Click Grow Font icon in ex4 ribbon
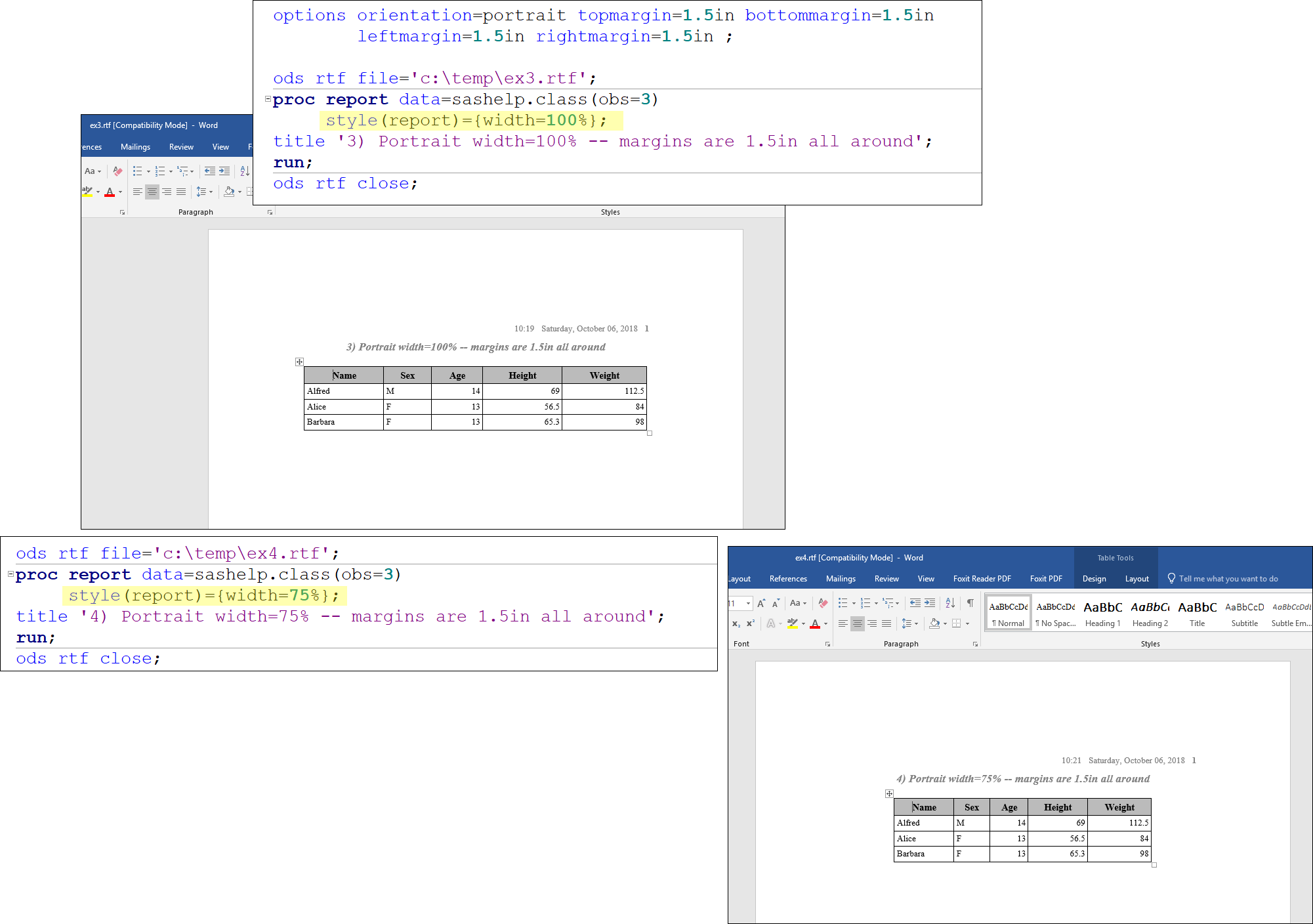The height and width of the screenshot is (924, 1313). tap(761, 603)
